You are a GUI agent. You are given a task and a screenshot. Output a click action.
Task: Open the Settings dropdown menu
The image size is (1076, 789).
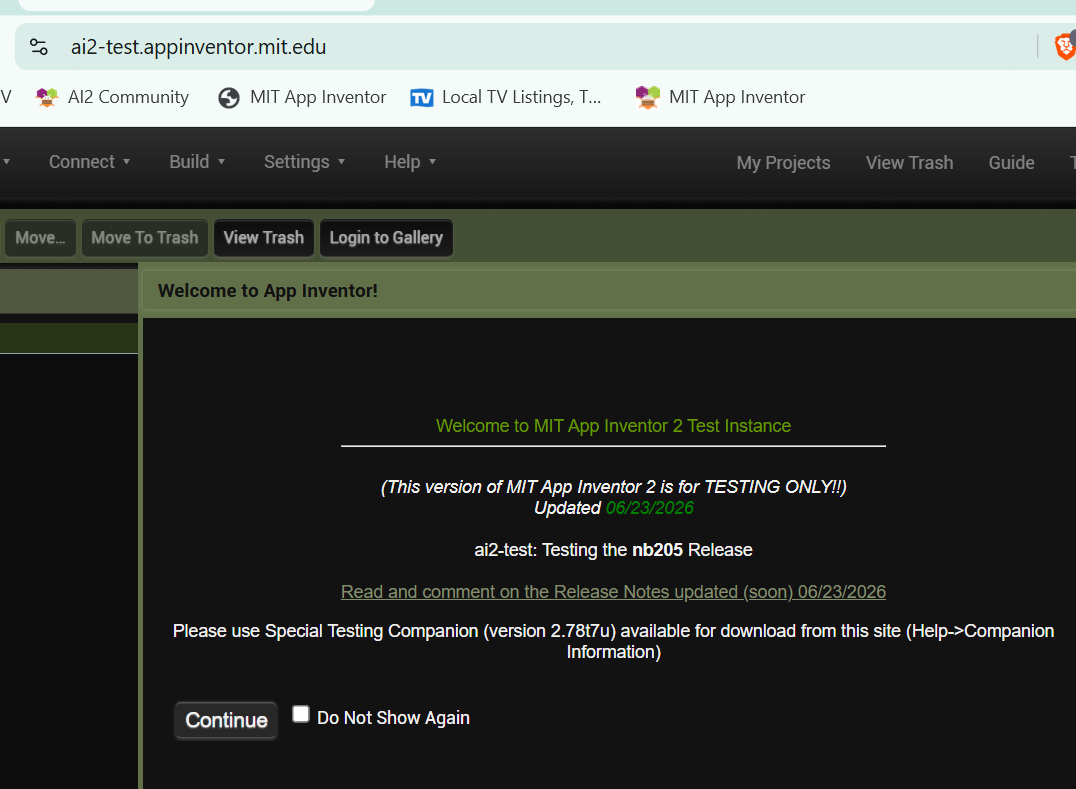pyautogui.click(x=304, y=162)
